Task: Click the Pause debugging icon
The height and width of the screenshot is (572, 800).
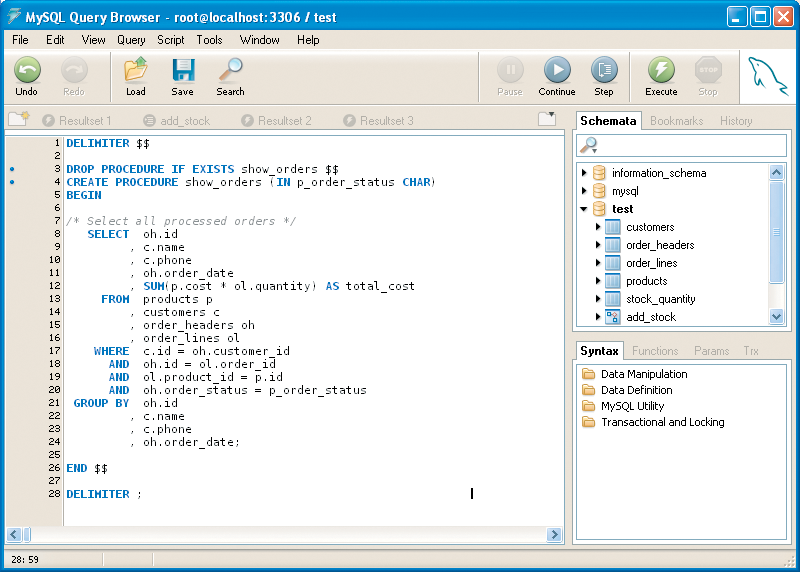Action: (x=510, y=69)
